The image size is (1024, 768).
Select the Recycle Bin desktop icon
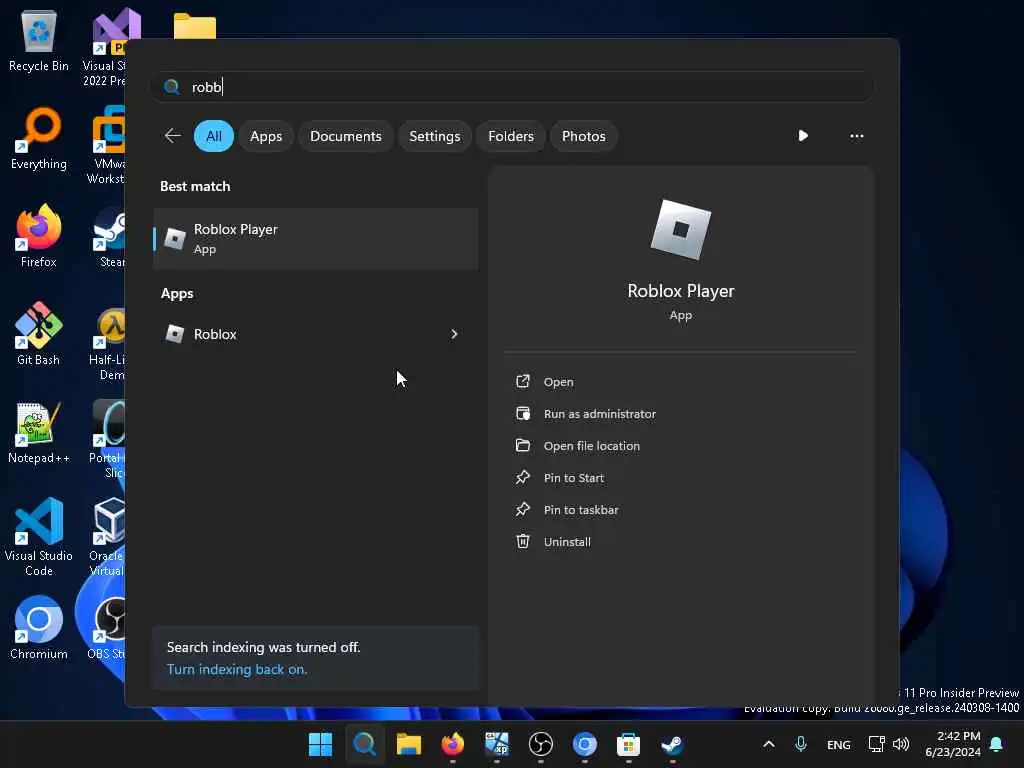click(x=39, y=41)
